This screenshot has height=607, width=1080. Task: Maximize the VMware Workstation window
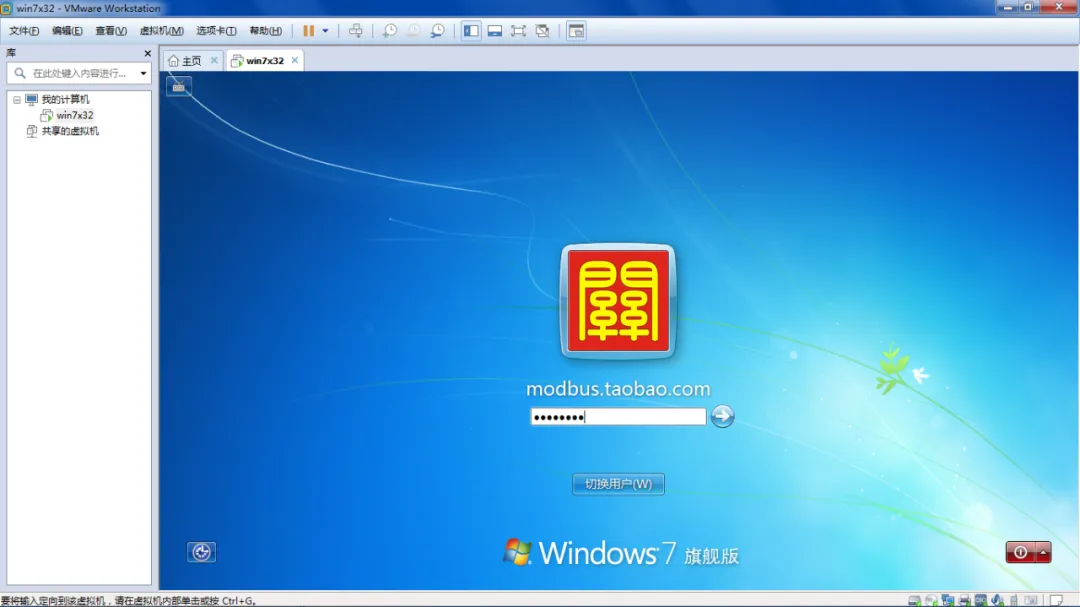[1028, 7]
